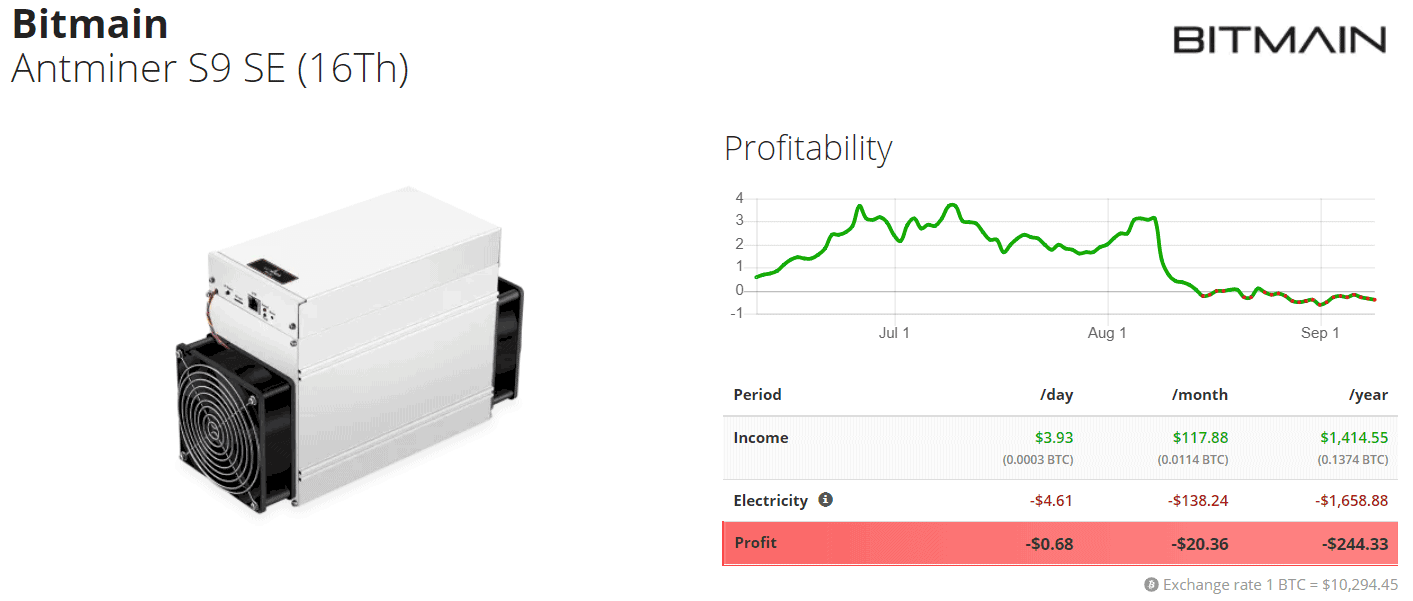
Task: Click the Income row label
Action: 760,437
